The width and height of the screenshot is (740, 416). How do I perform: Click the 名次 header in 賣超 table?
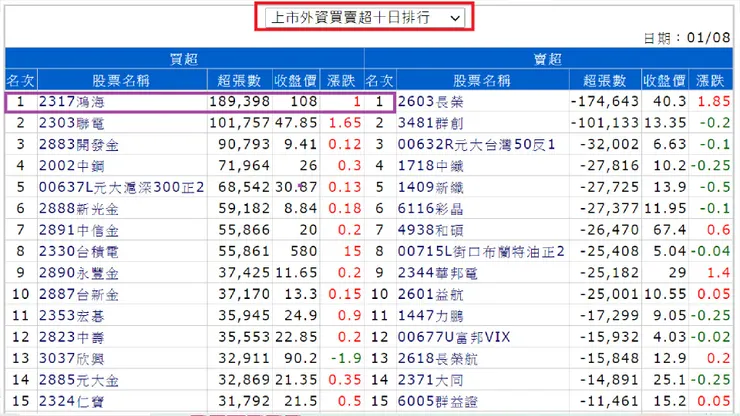tap(380, 80)
